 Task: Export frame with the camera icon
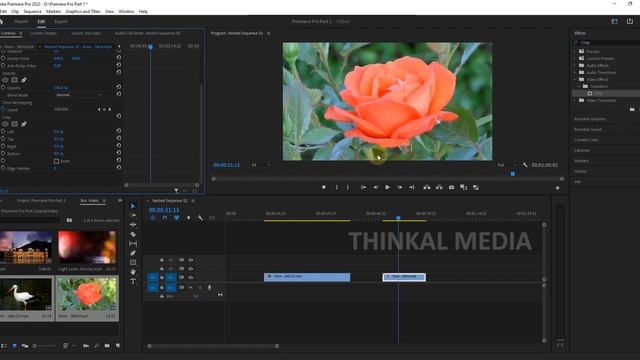[x=451, y=187]
